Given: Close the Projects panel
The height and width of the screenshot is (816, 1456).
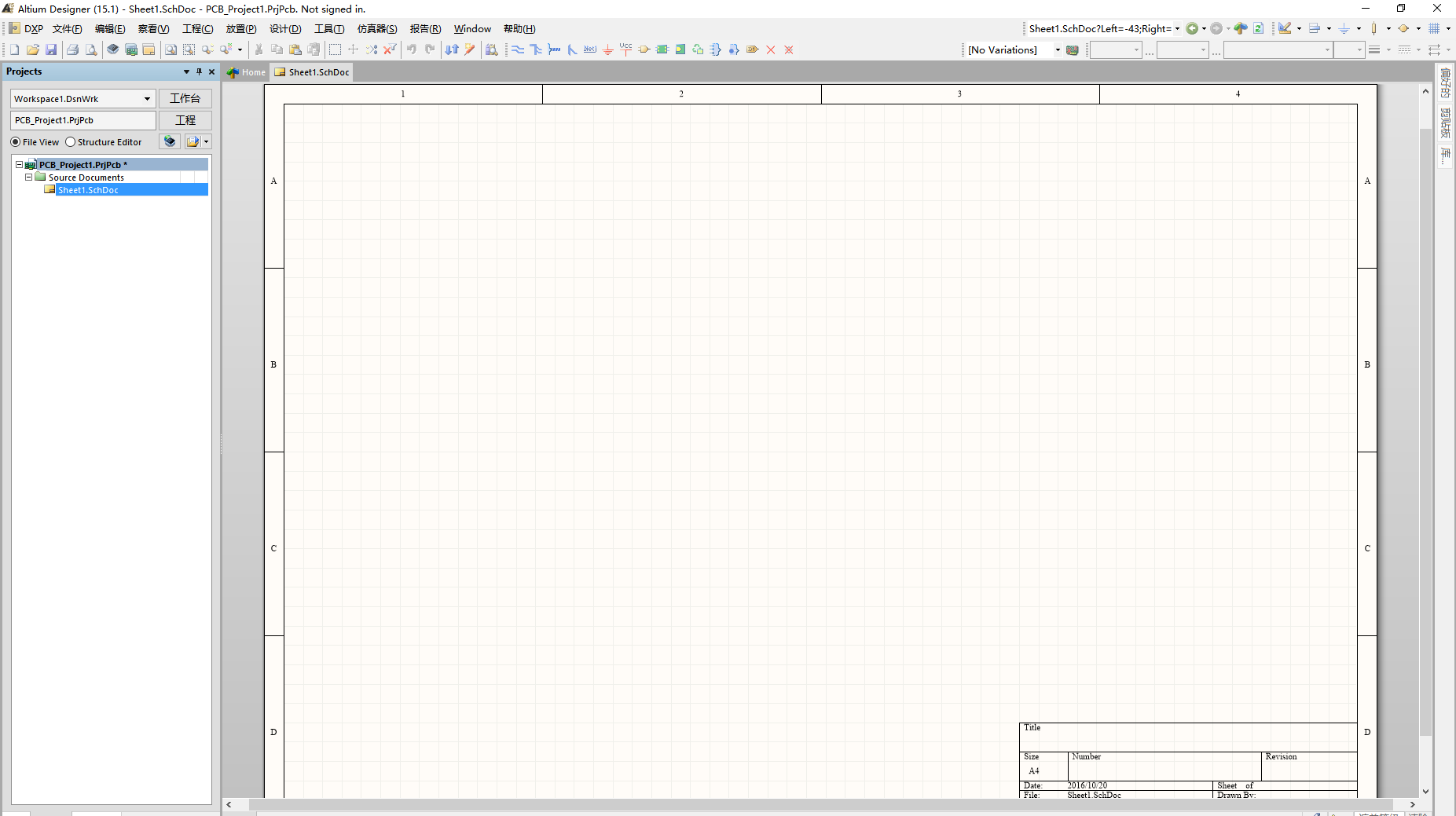Looking at the screenshot, I should click(211, 71).
